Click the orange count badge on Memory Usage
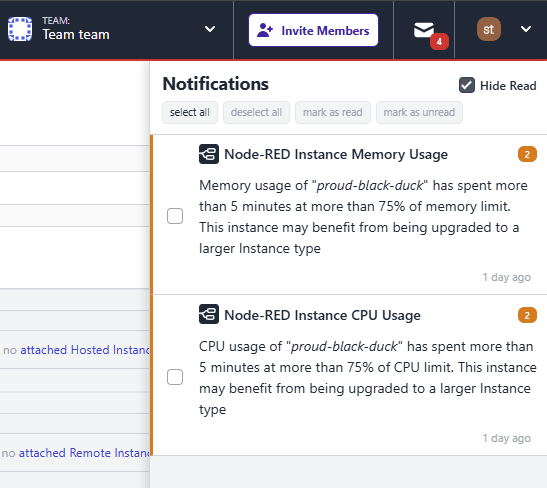Viewport: 547px width, 488px height. [x=527, y=154]
